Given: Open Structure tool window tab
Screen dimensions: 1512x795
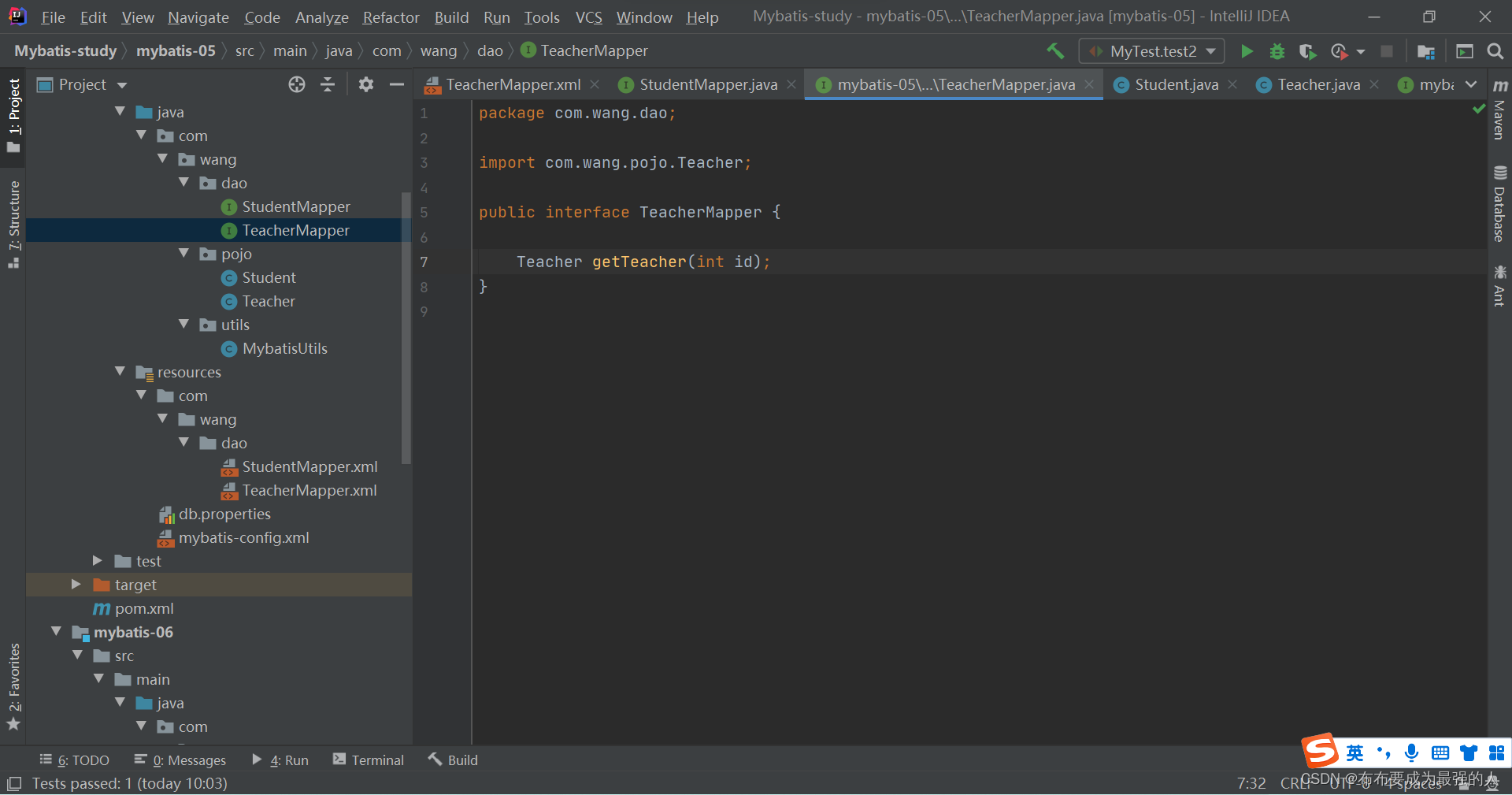Looking at the screenshot, I should coord(13,225).
